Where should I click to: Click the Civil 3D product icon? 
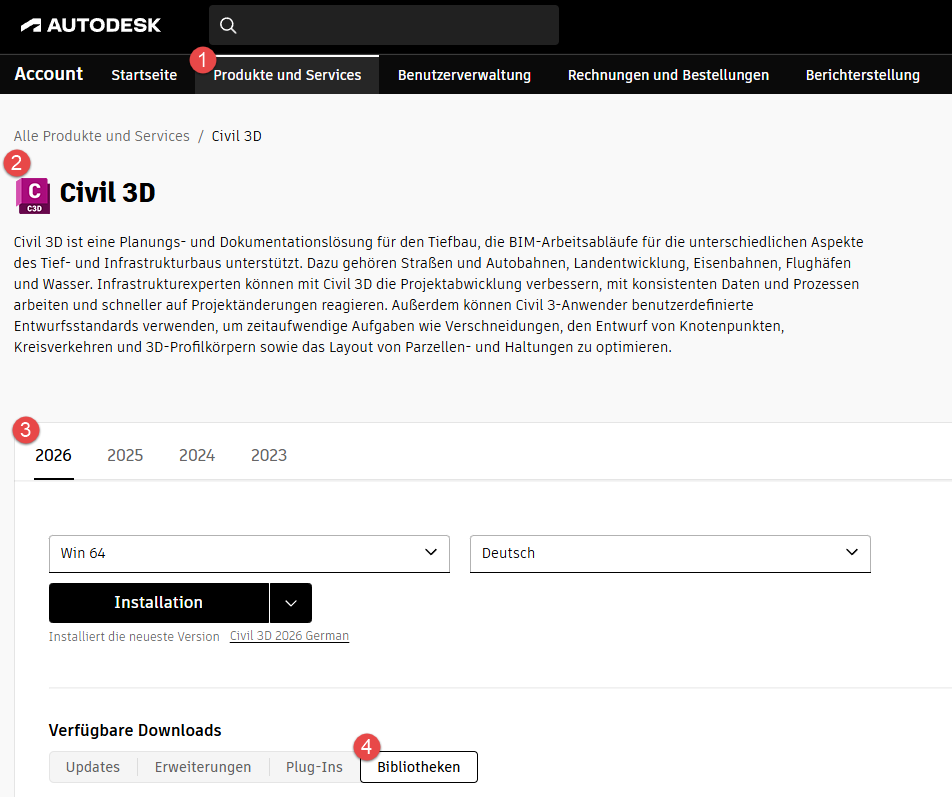pos(33,194)
